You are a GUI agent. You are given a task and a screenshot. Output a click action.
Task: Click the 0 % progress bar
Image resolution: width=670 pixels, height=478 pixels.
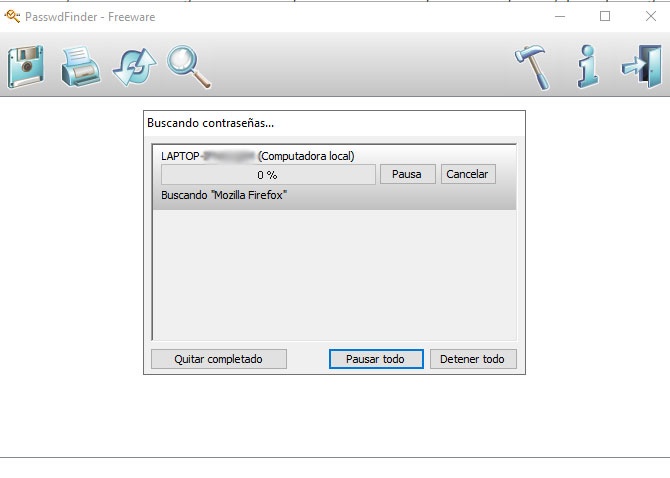point(268,175)
